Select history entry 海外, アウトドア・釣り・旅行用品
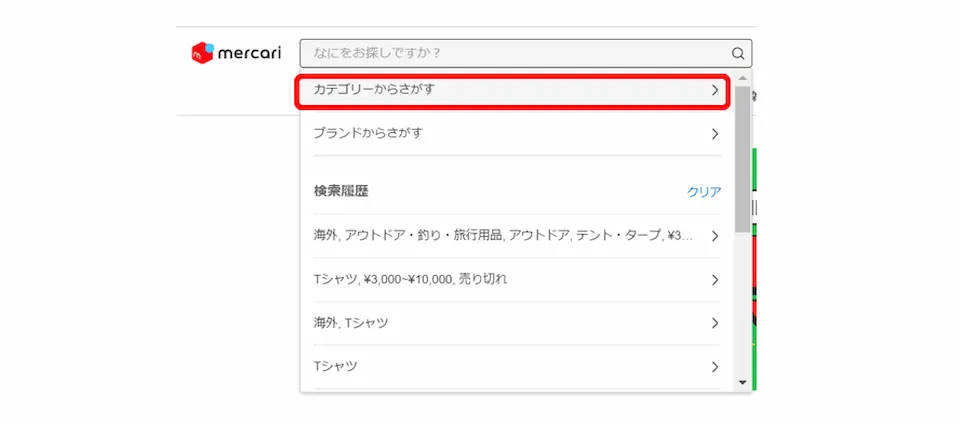This screenshot has width=960, height=423. click(517, 236)
